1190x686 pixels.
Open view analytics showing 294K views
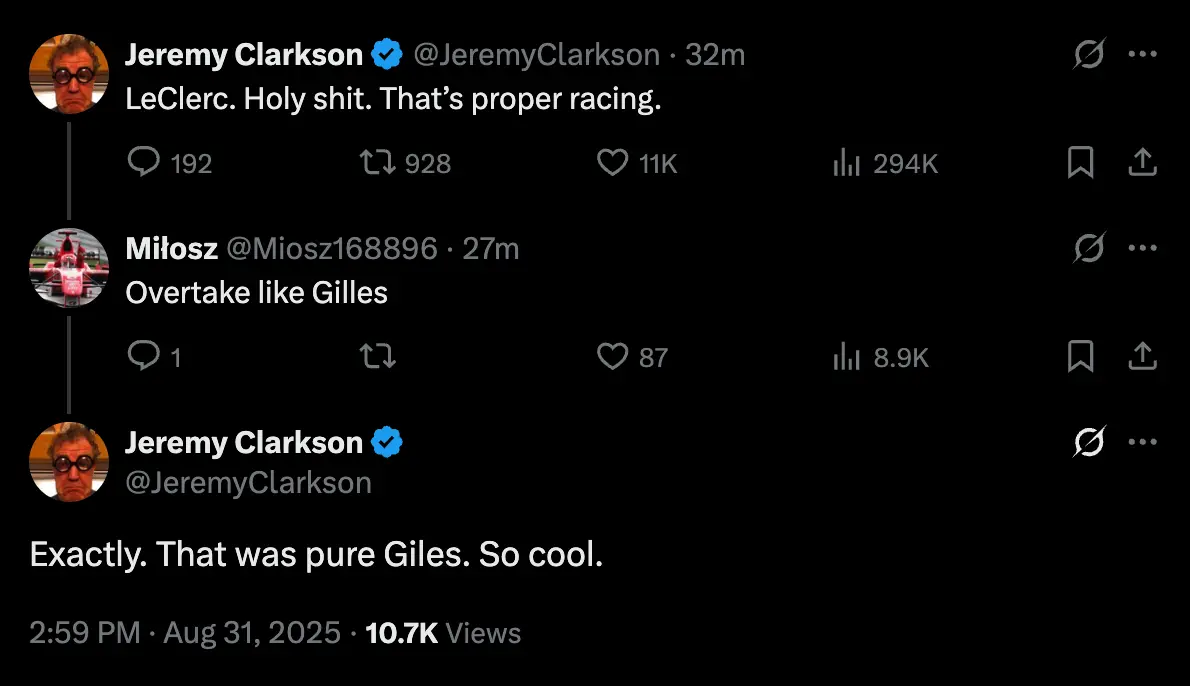[x=847, y=163]
